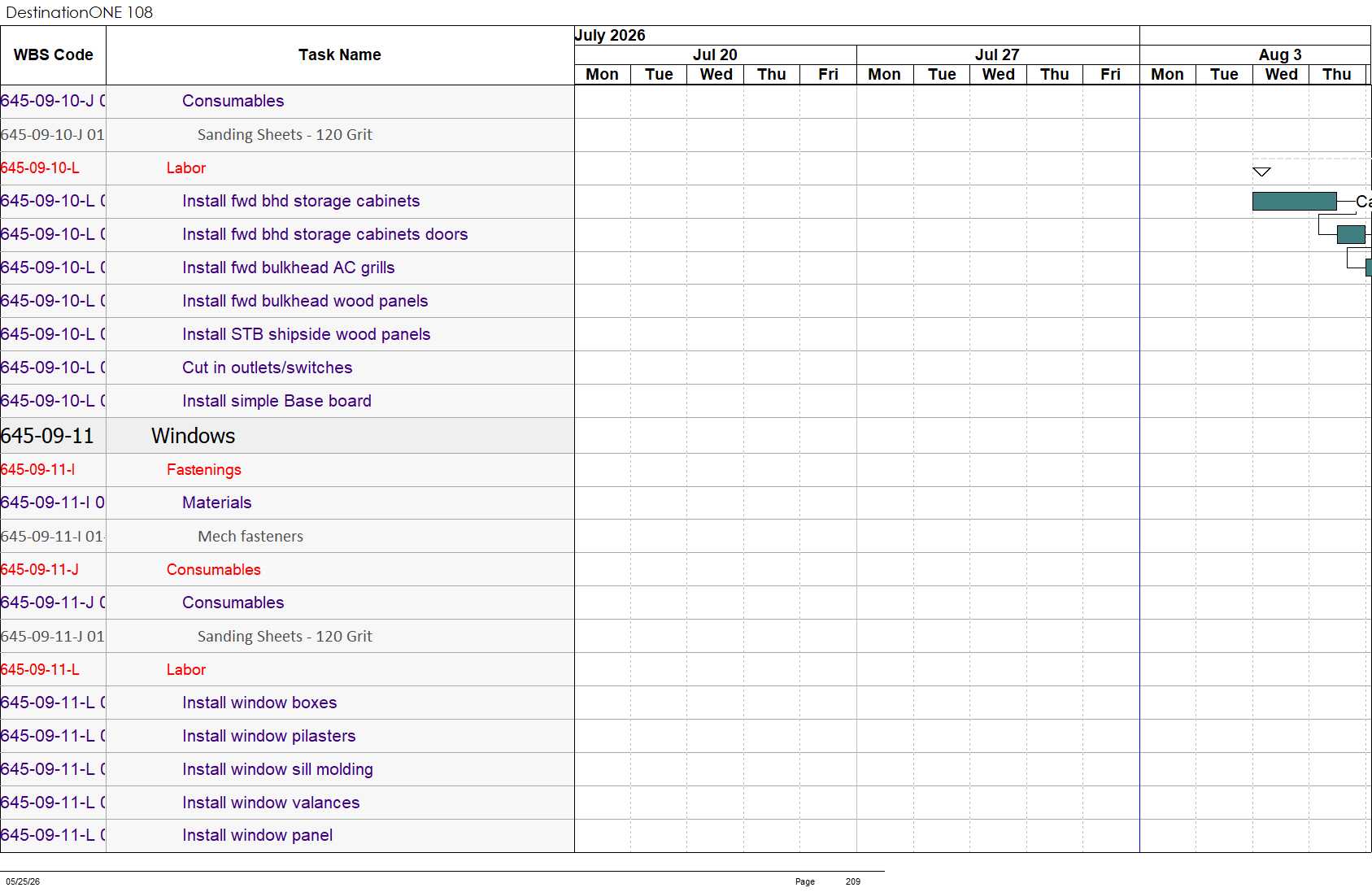
Task: Click the Jul 20 week header
Action: (x=715, y=54)
